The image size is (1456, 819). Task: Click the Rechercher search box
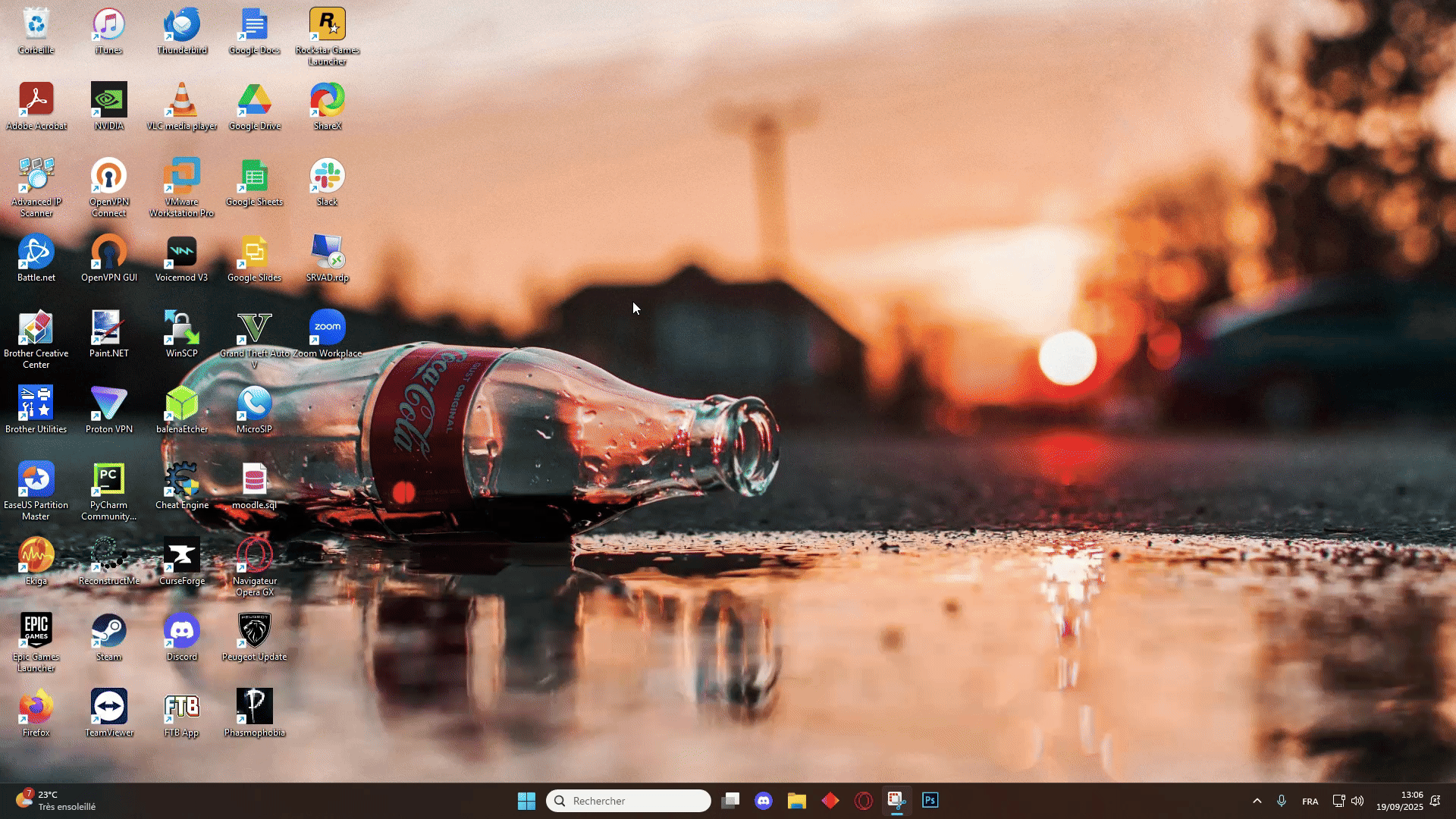[629, 801]
